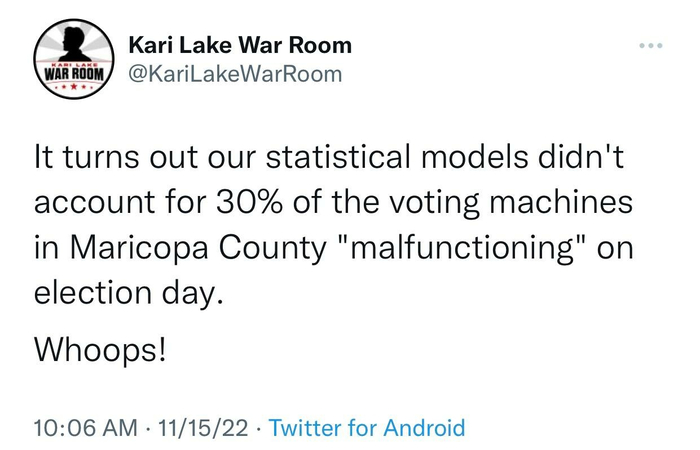Open the Kari Lake War Room display name
This screenshot has height=450, width=700.
[x=240, y=45]
